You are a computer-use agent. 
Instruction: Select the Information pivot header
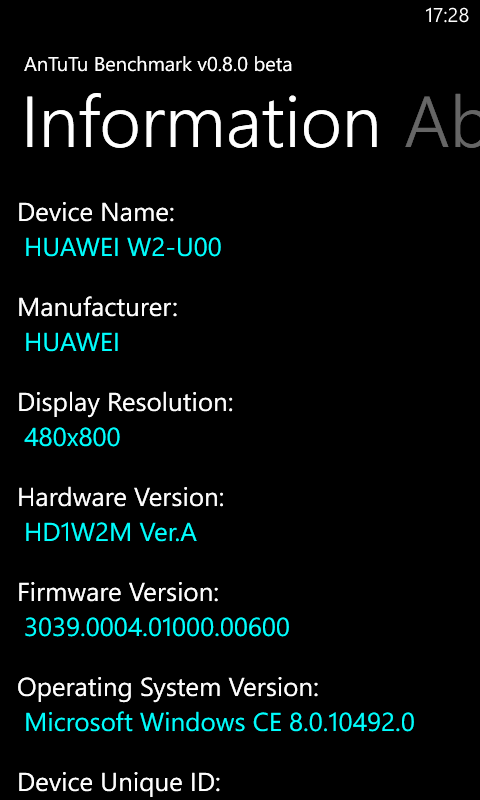click(201, 121)
